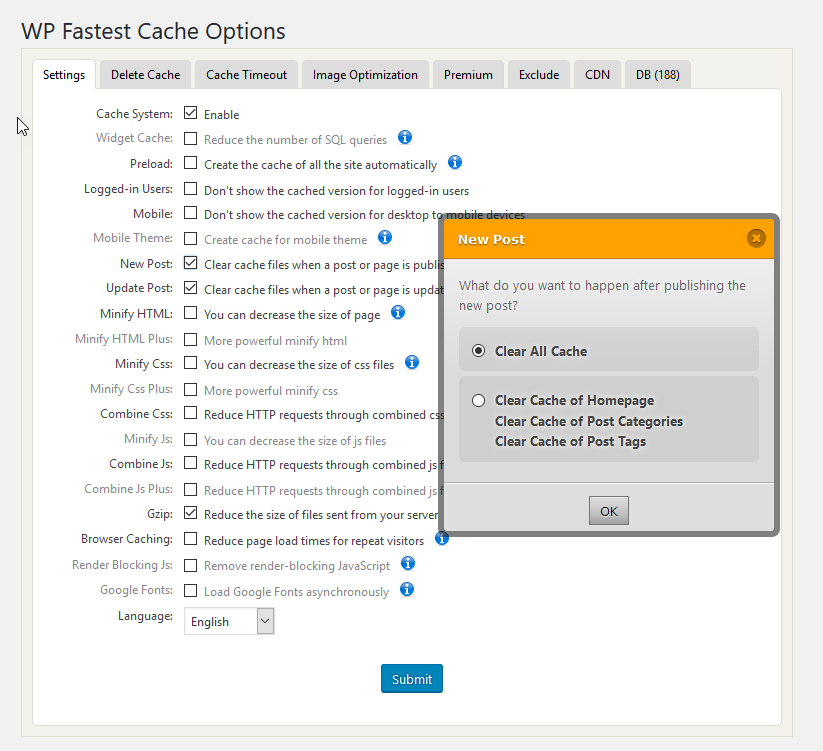Disable the Cache System checkbox
Viewport: 823px width, 751px height.
point(191,114)
